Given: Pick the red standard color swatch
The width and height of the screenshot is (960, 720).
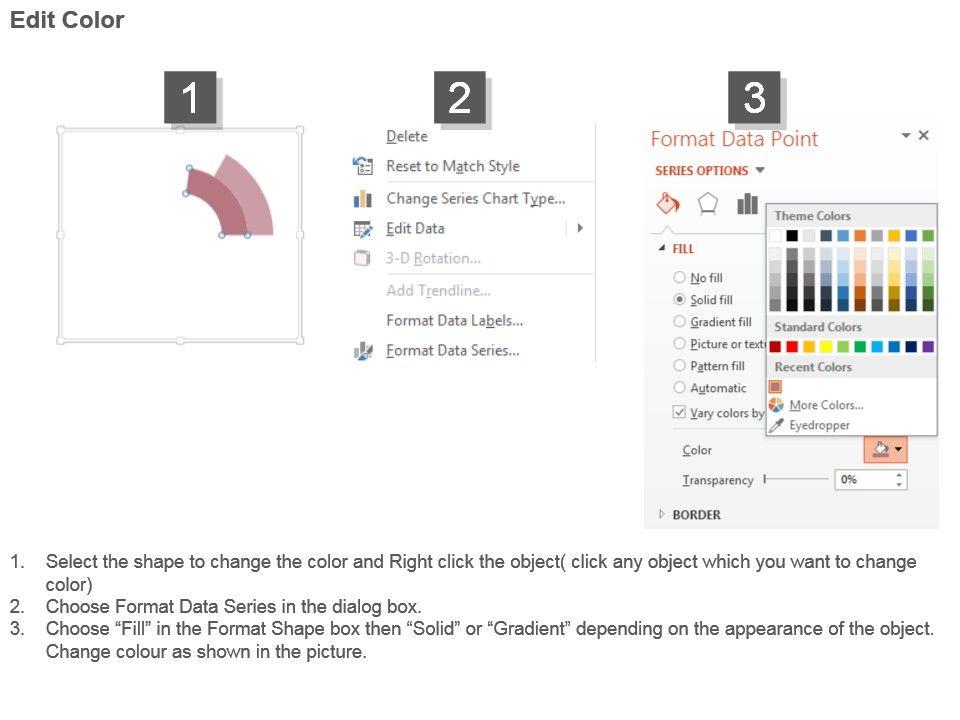Looking at the screenshot, I should tap(792, 347).
